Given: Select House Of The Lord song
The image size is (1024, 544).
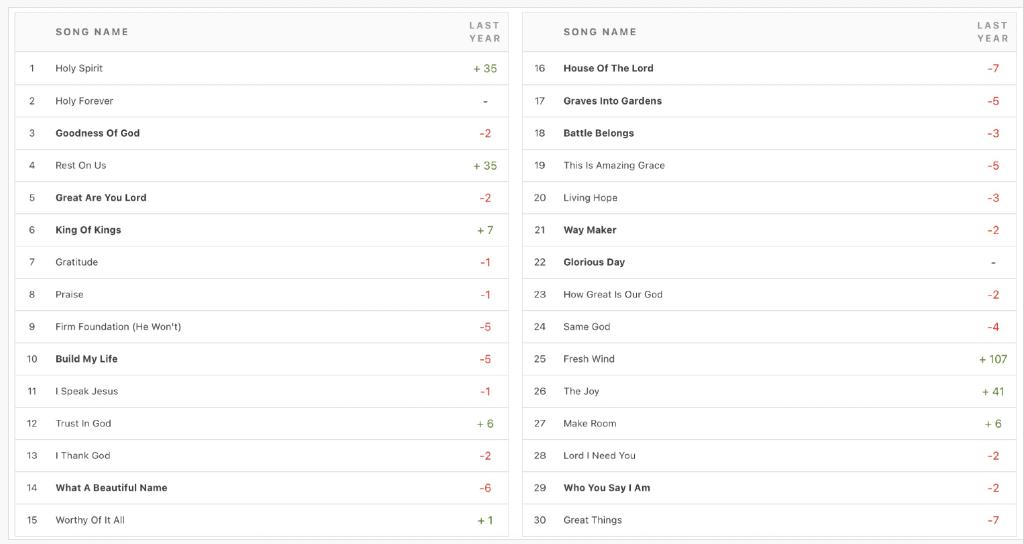Looking at the screenshot, I should [x=608, y=69].
